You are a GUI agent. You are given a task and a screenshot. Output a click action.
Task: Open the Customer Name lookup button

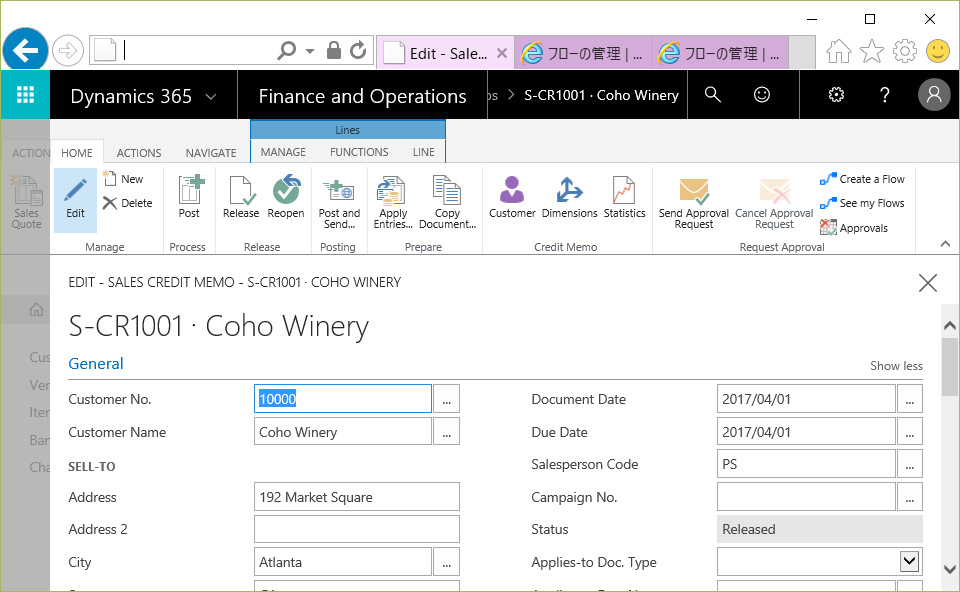(x=446, y=432)
